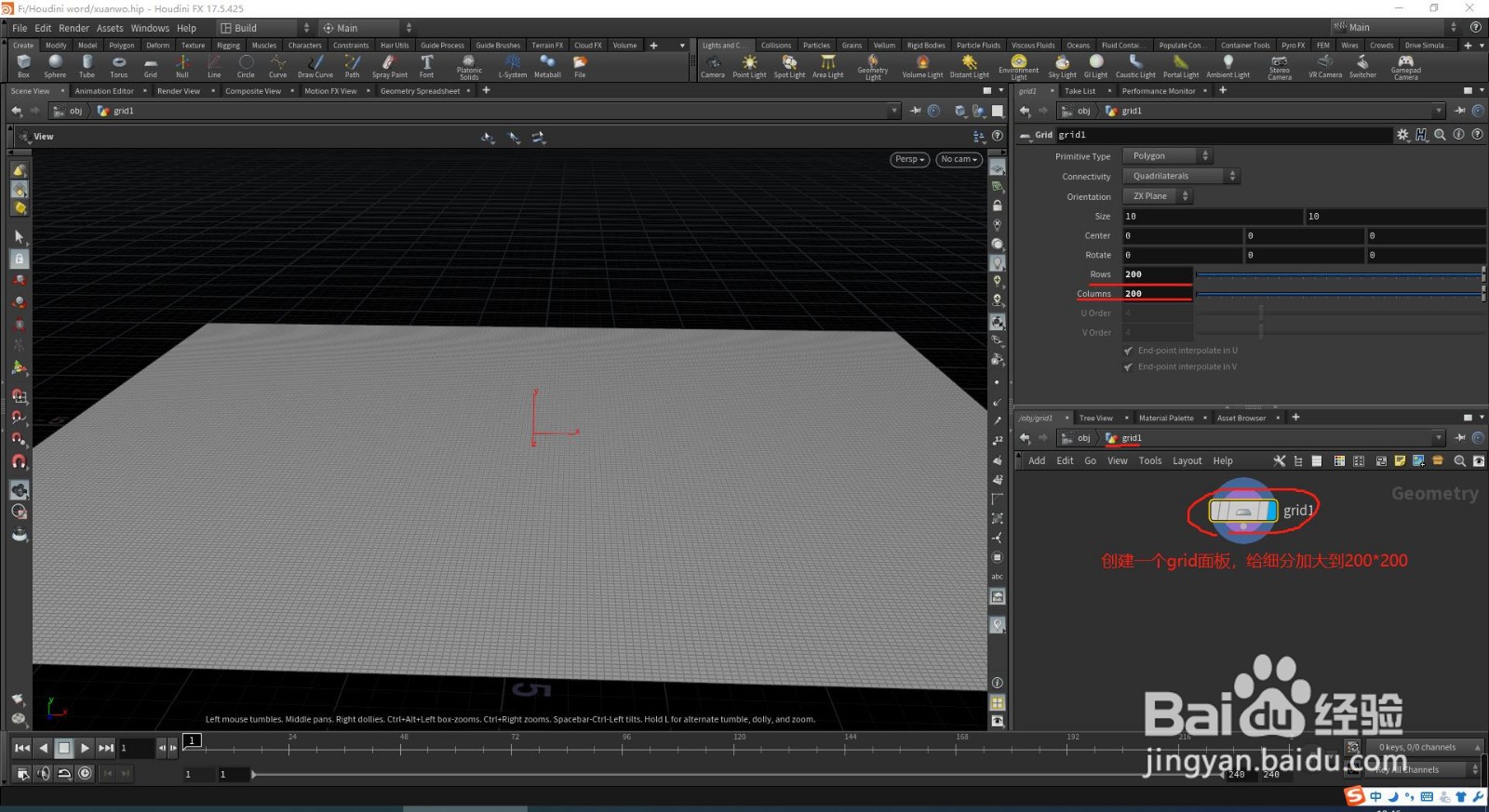Click the No cam button
1489x812 pixels.
[959, 159]
